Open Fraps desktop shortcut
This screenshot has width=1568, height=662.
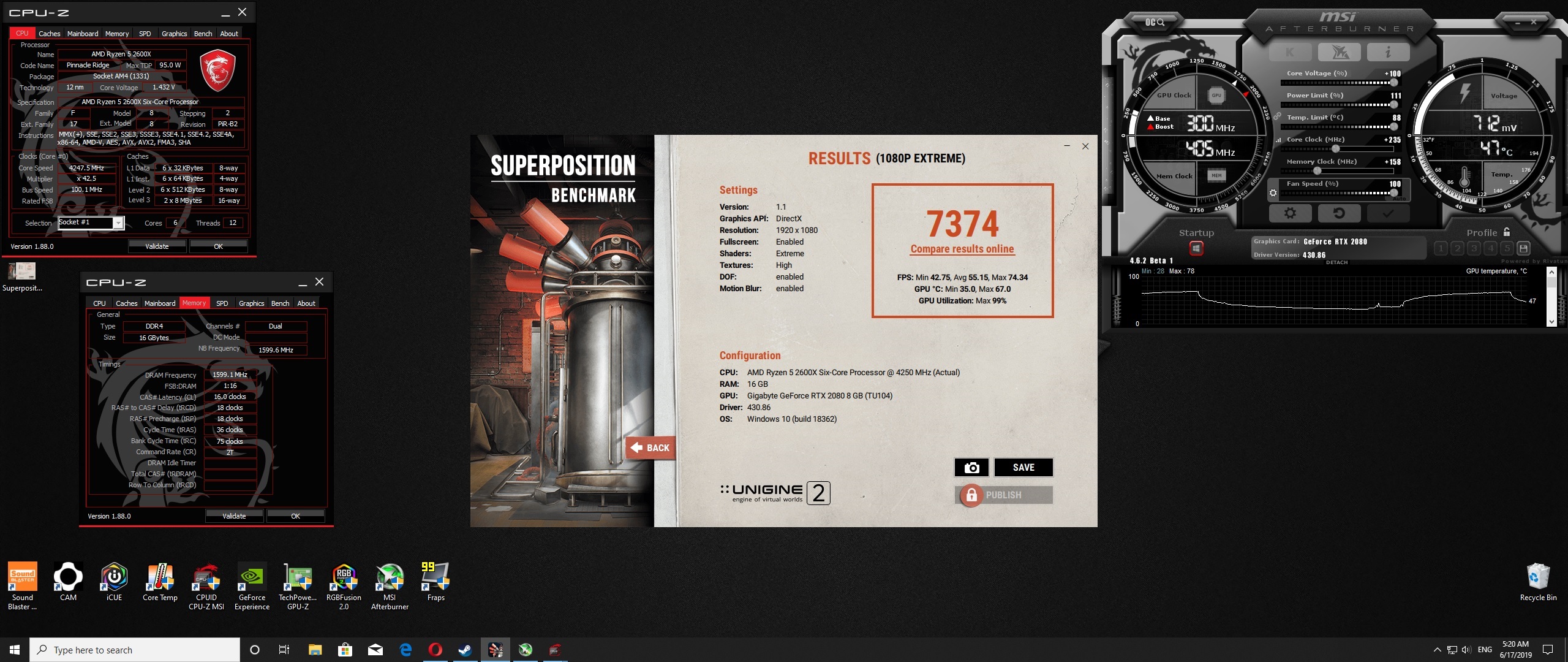pos(435,582)
